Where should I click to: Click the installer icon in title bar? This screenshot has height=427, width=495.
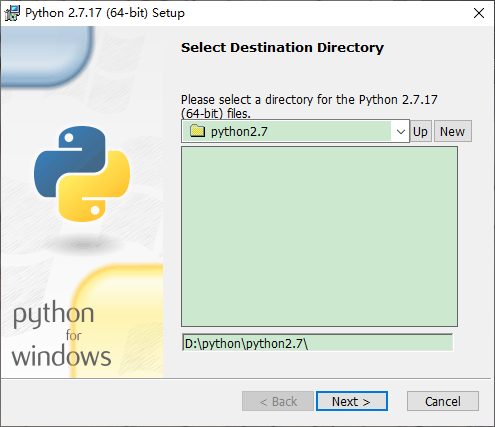pos(12,13)
